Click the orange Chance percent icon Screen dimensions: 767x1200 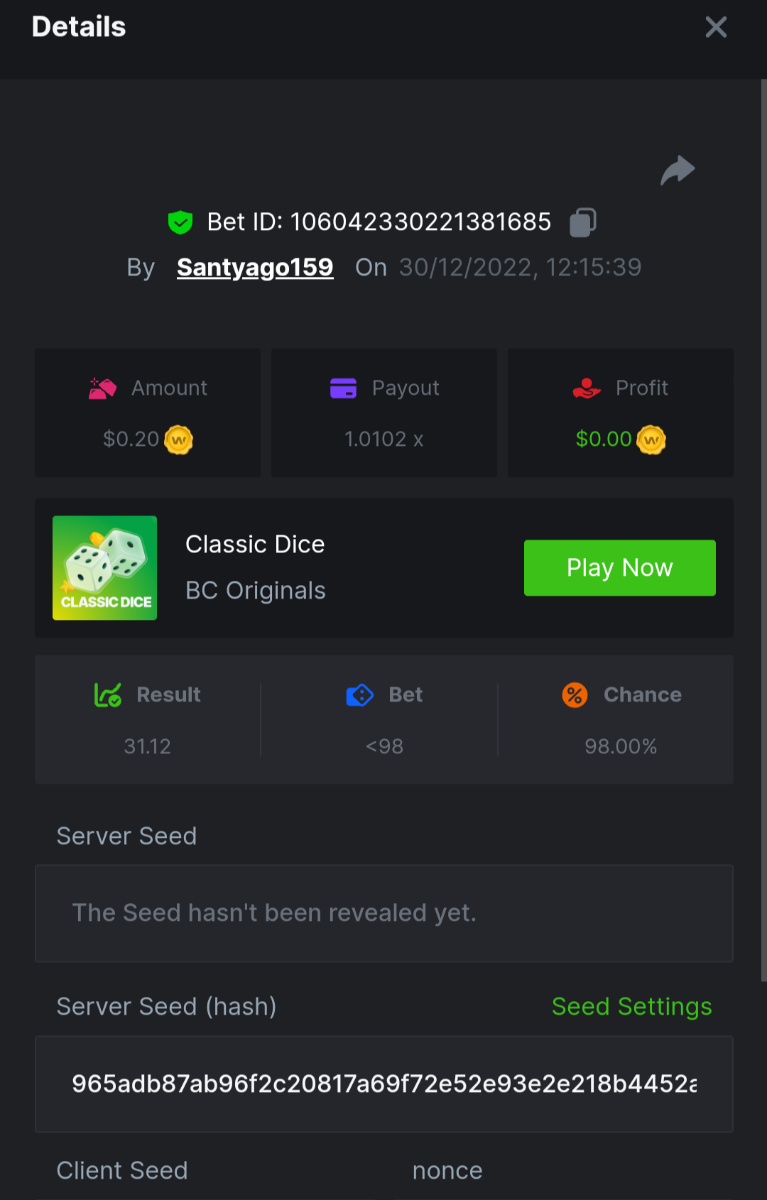pyautogui.click(x=575, y=695)
